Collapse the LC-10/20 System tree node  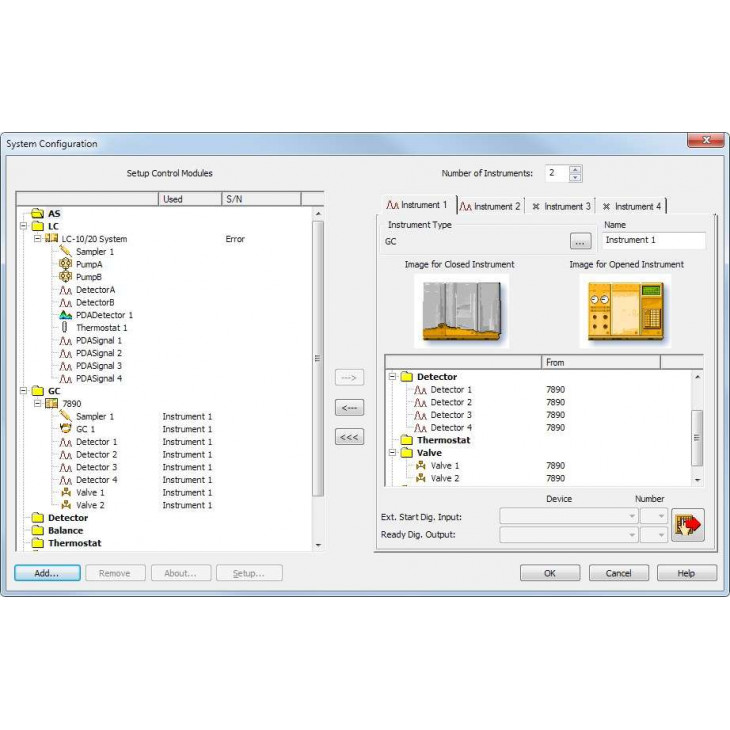tap(38, 239)
